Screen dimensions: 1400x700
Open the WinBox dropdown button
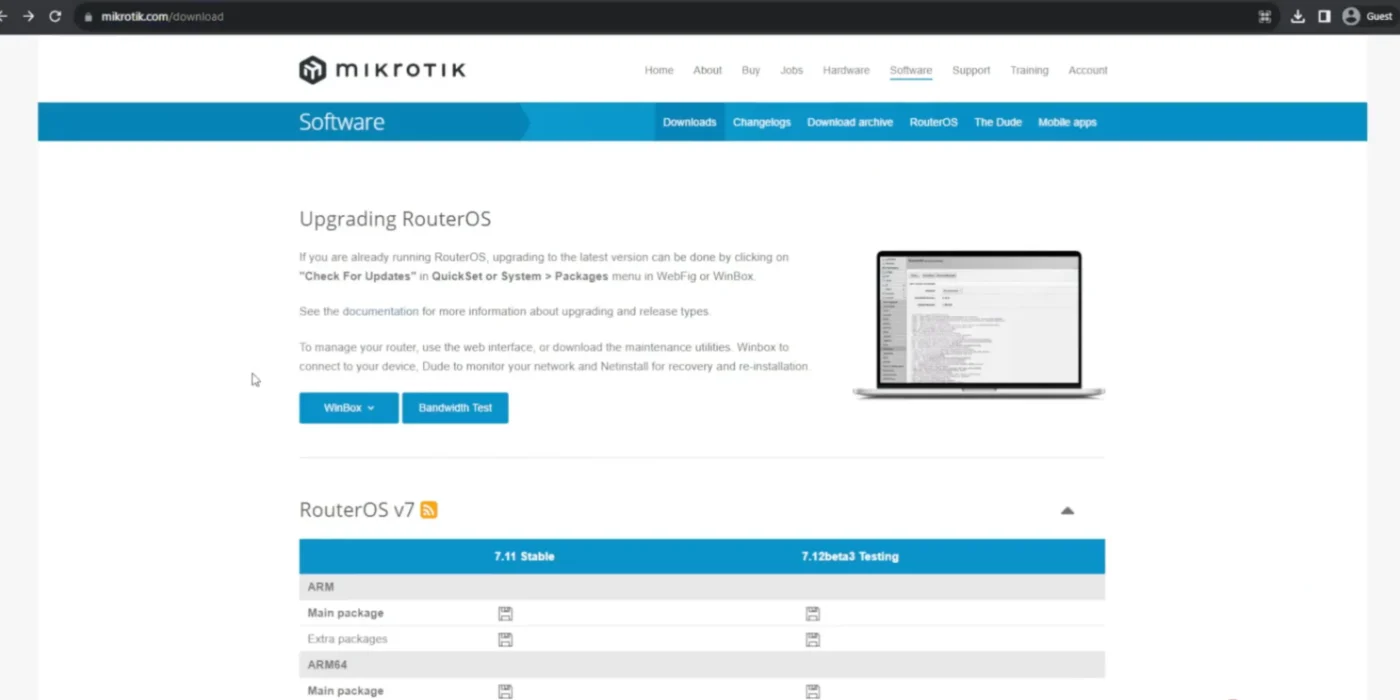[349, 408]
